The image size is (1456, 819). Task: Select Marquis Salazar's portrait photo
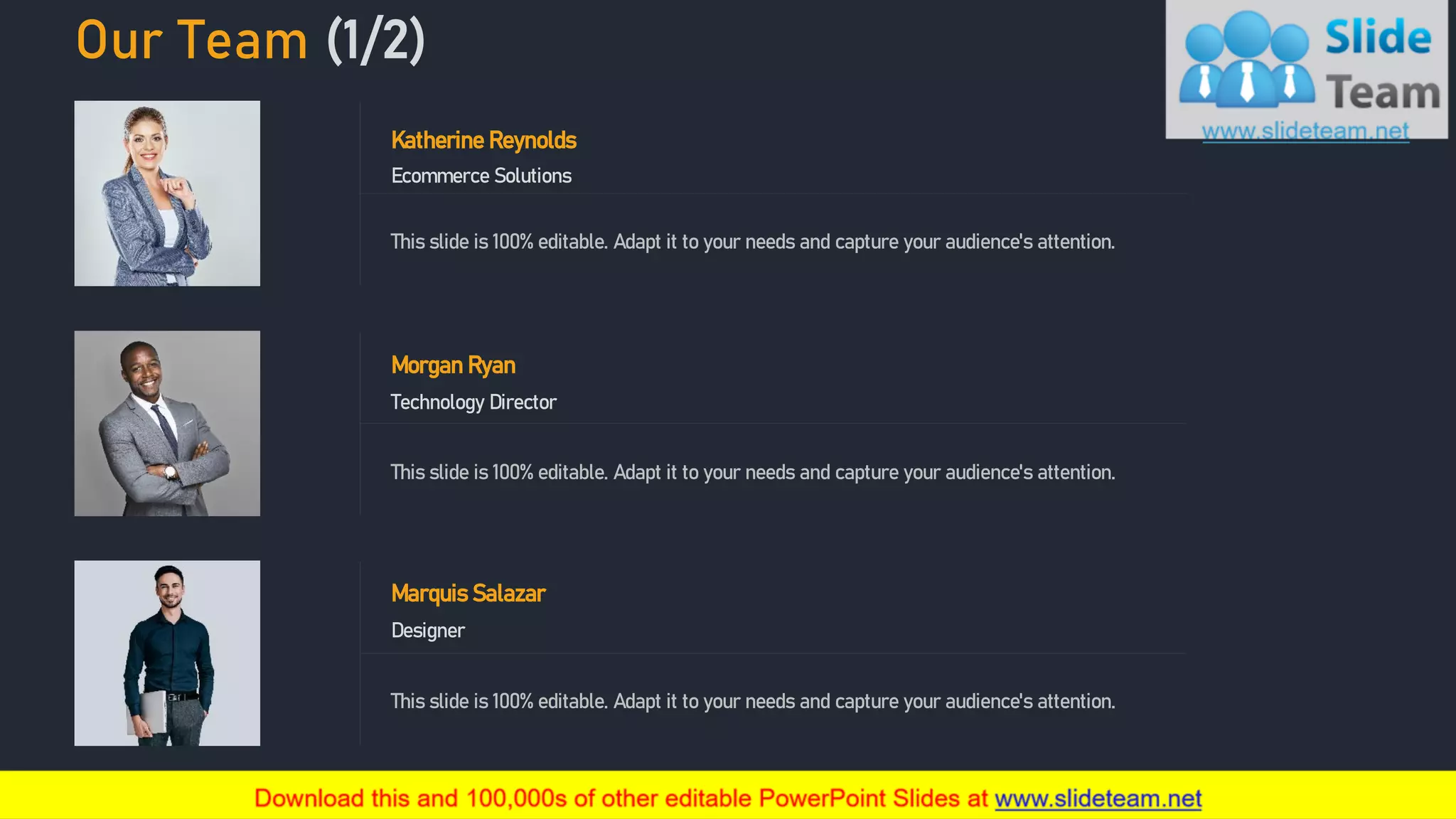click(x=167, y=653)
